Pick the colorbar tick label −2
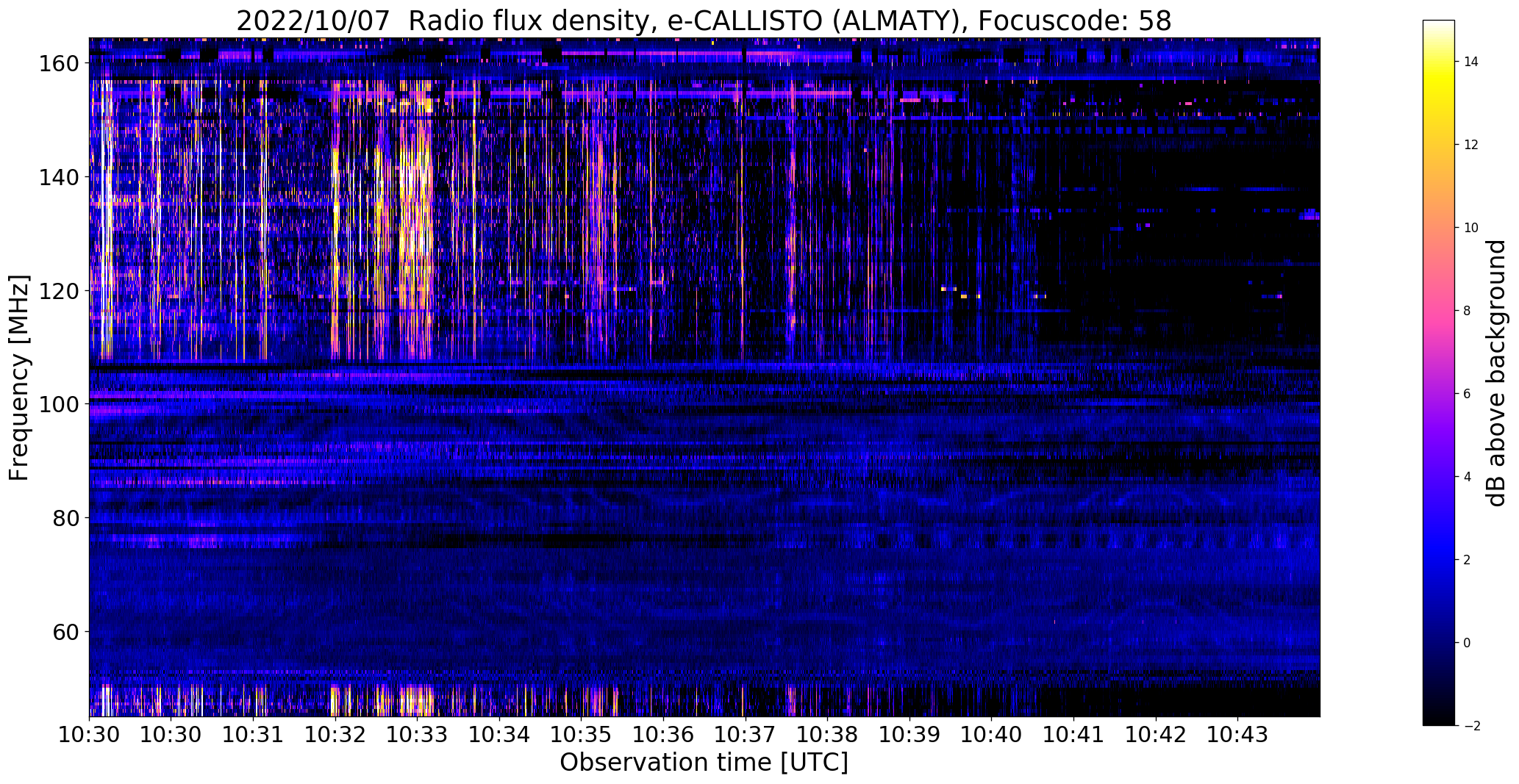 click(x=1471, y=726)
